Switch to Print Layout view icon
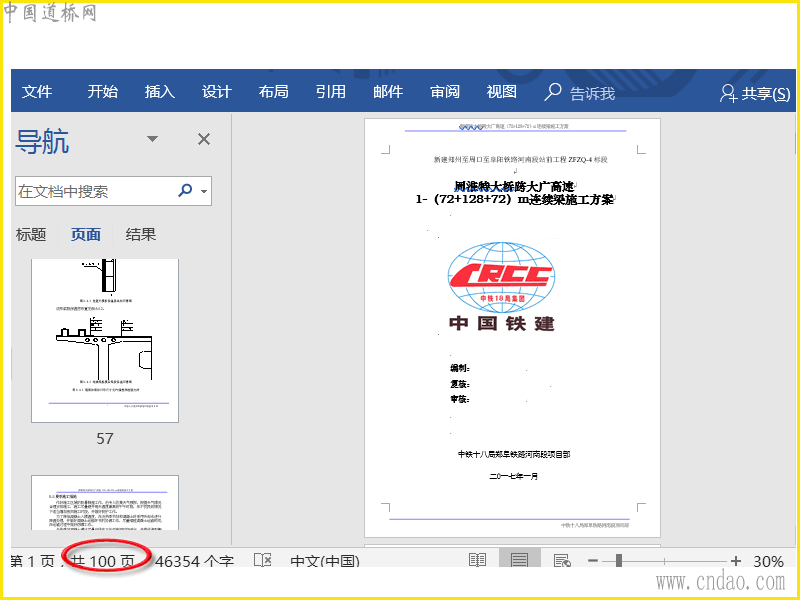 click(519, 559)
